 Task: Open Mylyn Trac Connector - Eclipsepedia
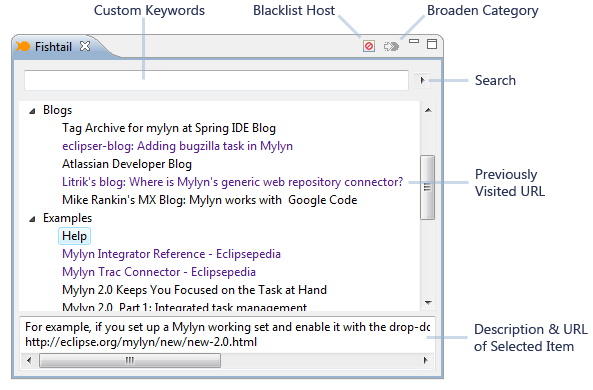(159, 272)
